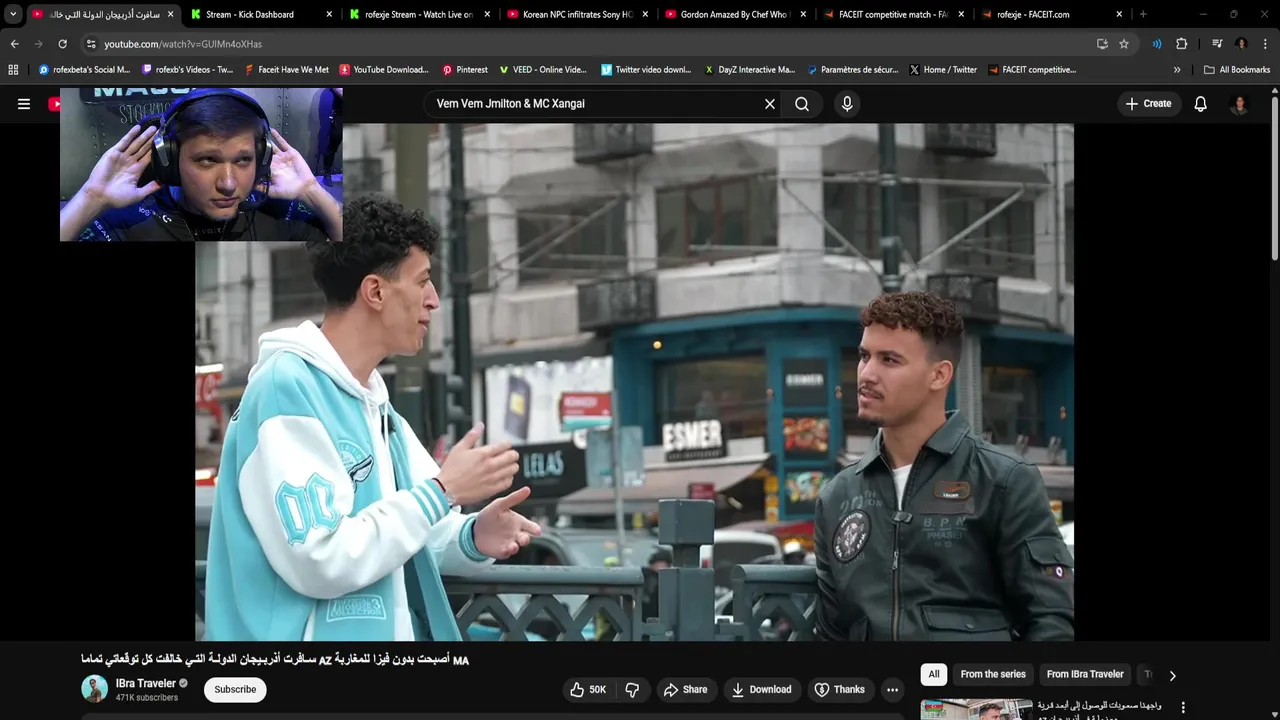Open Home / Twitter bookmark
Screen dimensions: 1280x720
tap(943, 70)
